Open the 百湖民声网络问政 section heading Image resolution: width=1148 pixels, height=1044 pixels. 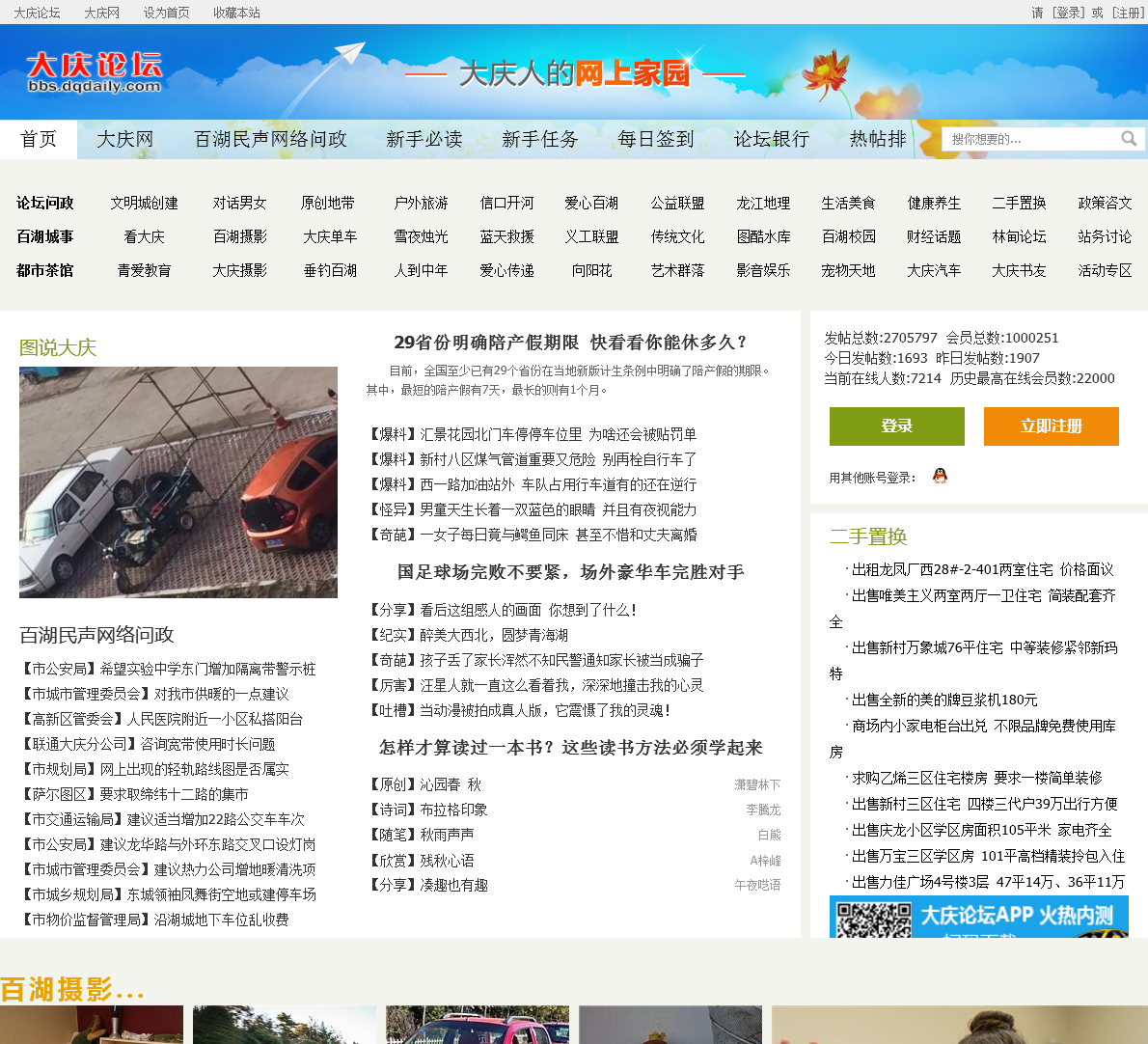coord(96,635)
